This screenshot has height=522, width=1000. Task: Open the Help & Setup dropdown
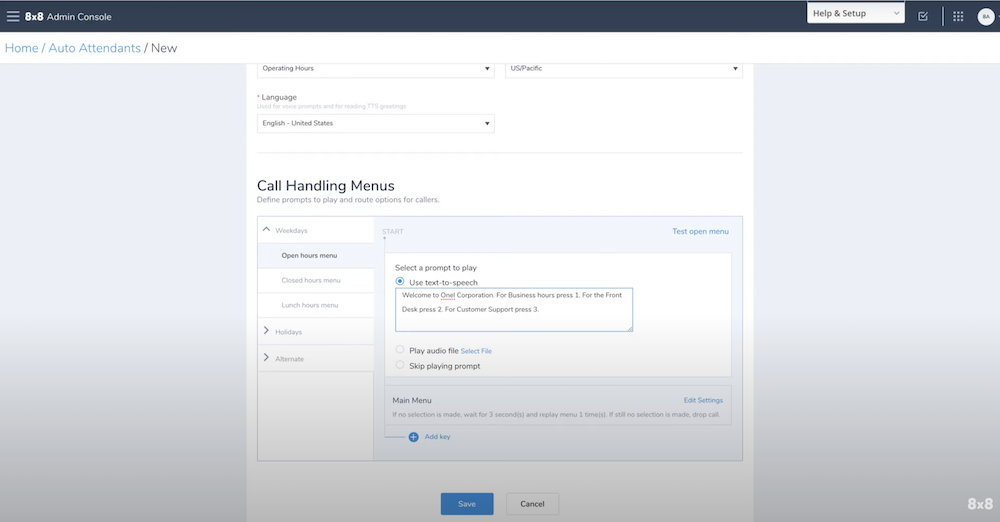click(x=855, y=13)
